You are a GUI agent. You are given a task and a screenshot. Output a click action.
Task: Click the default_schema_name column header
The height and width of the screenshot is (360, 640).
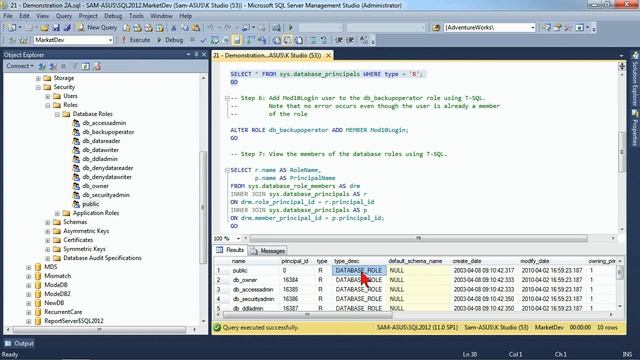point(415,261)
